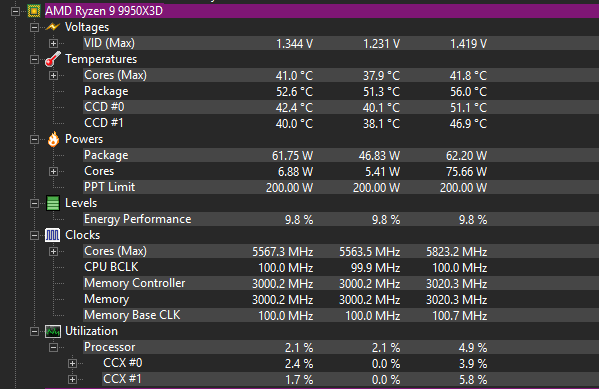This screenshot has width=599, height=389.
Task: Click the Utilization graph icon
Action: [53, 331]
